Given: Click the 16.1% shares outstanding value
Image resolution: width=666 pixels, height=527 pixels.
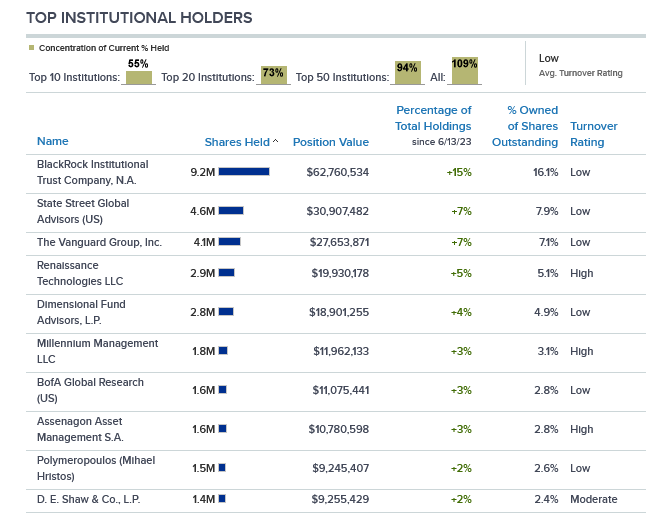Looking at the screenshot, I should click(545, 172).
